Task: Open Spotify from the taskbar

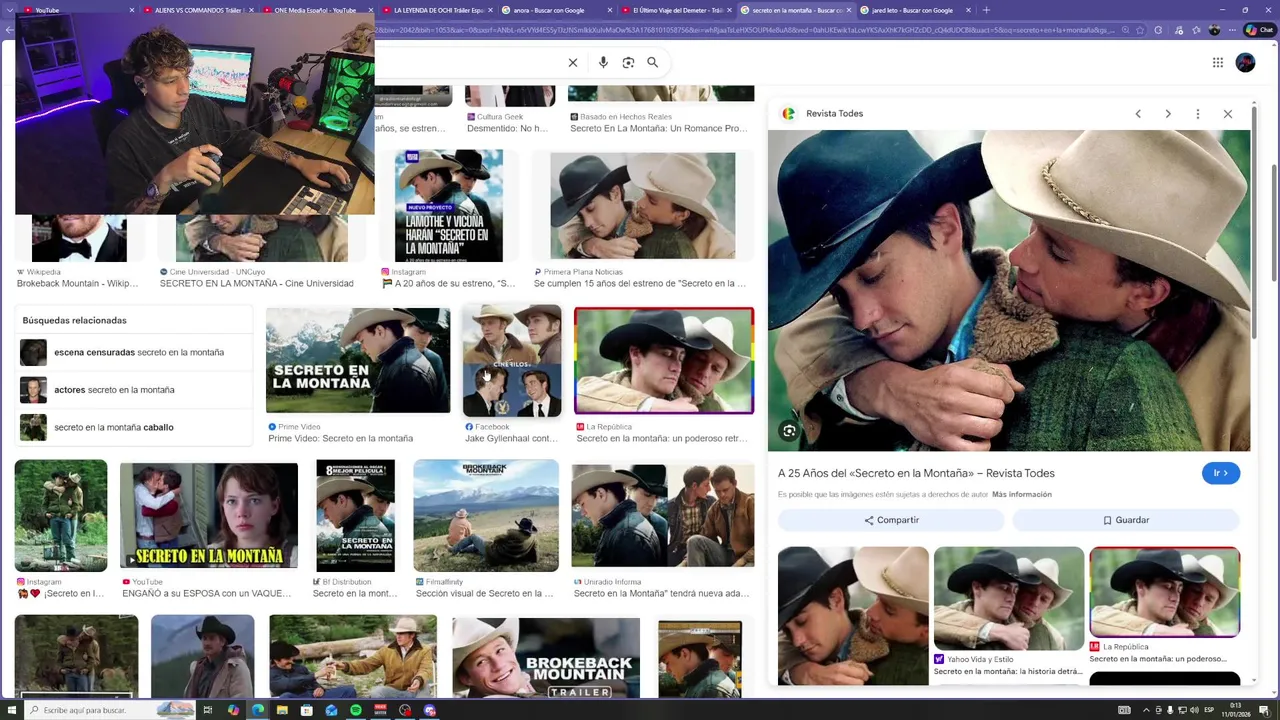Action: [356, 710]
